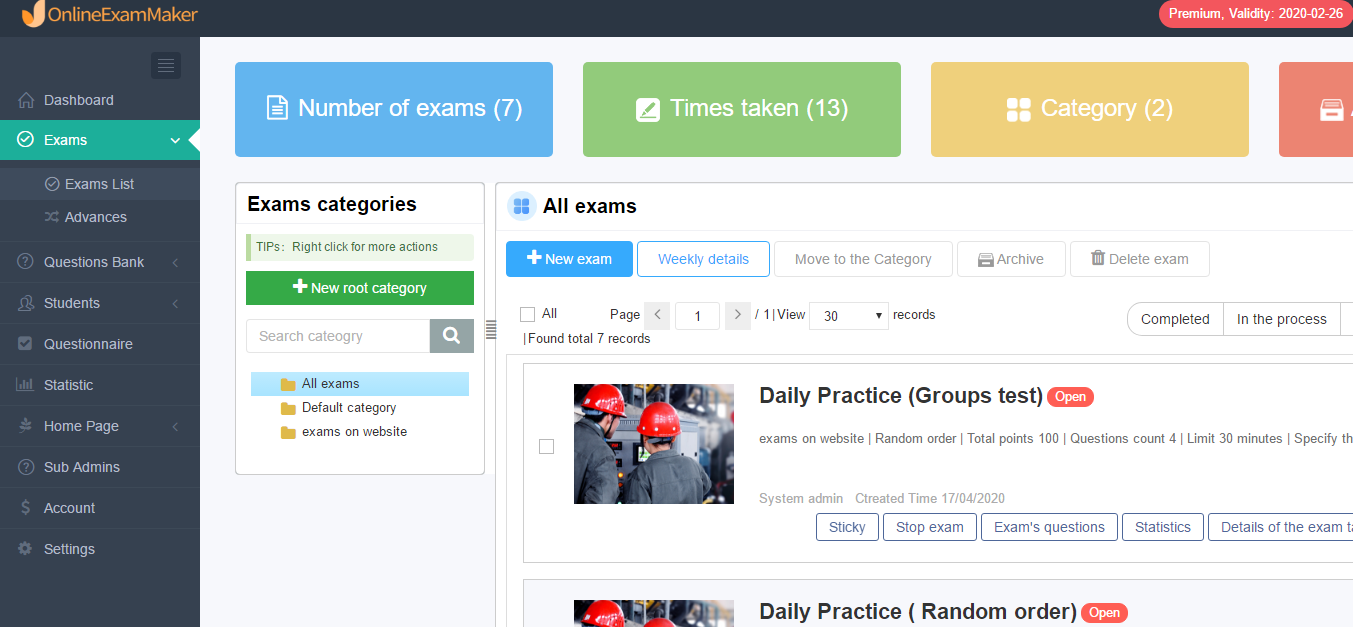The image size is (1353, 627).
Task: Click the magnifier search category button
Action: (x=452, y=336)
